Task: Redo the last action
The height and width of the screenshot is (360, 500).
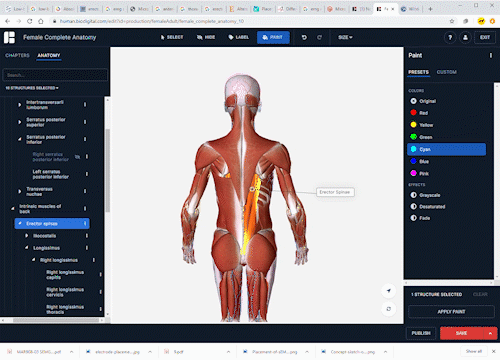Action: [319, 37]
